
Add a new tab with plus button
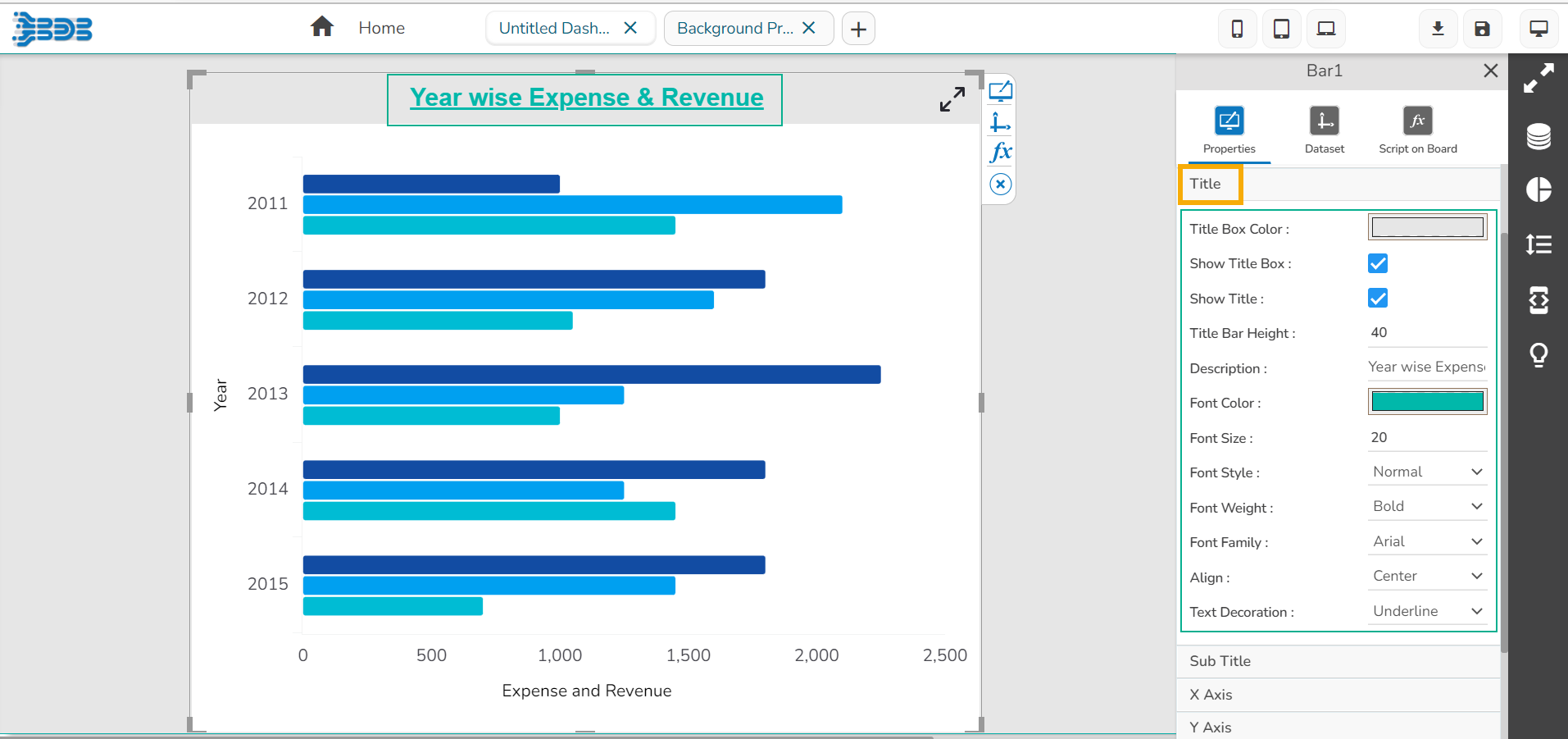pyautogui.click(x=858, y=30)
